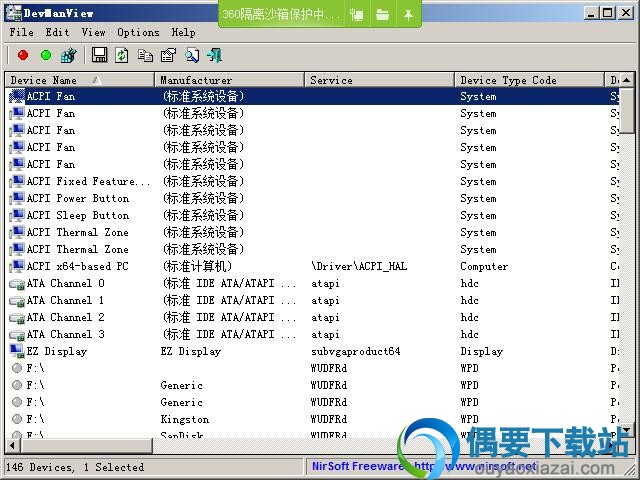
Task: Select ACPI x64-based PC row
Action: pos(313,267)
